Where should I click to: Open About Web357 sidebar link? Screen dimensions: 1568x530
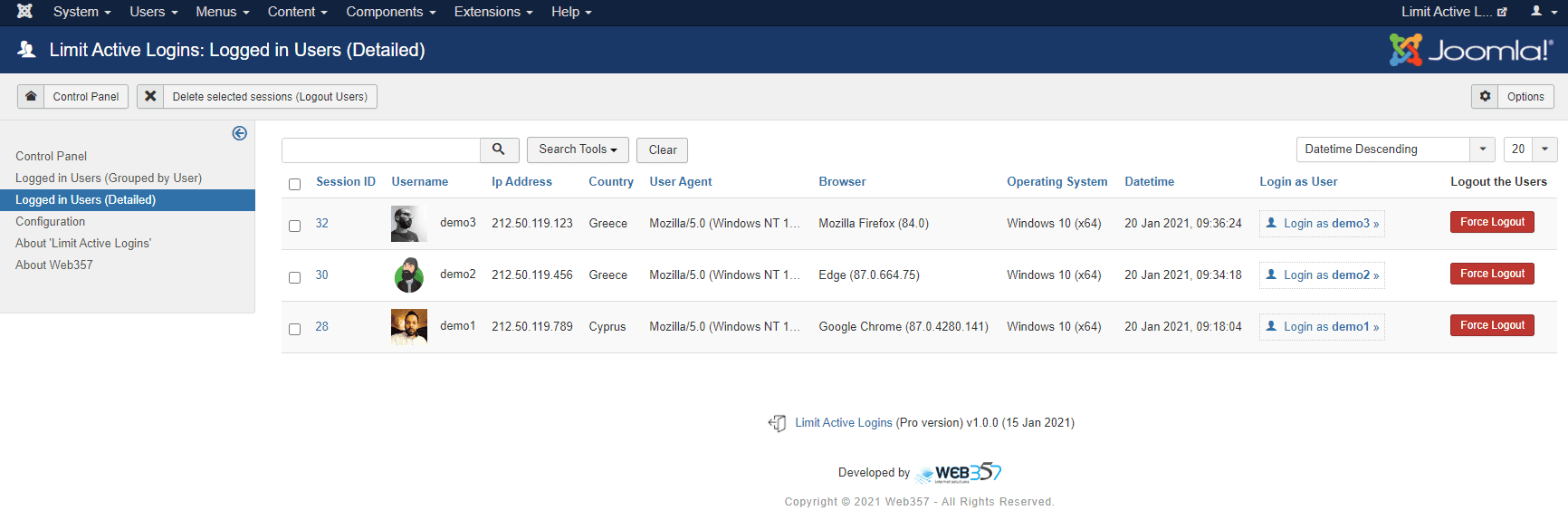pyautogui.click(x=54, y=265)
